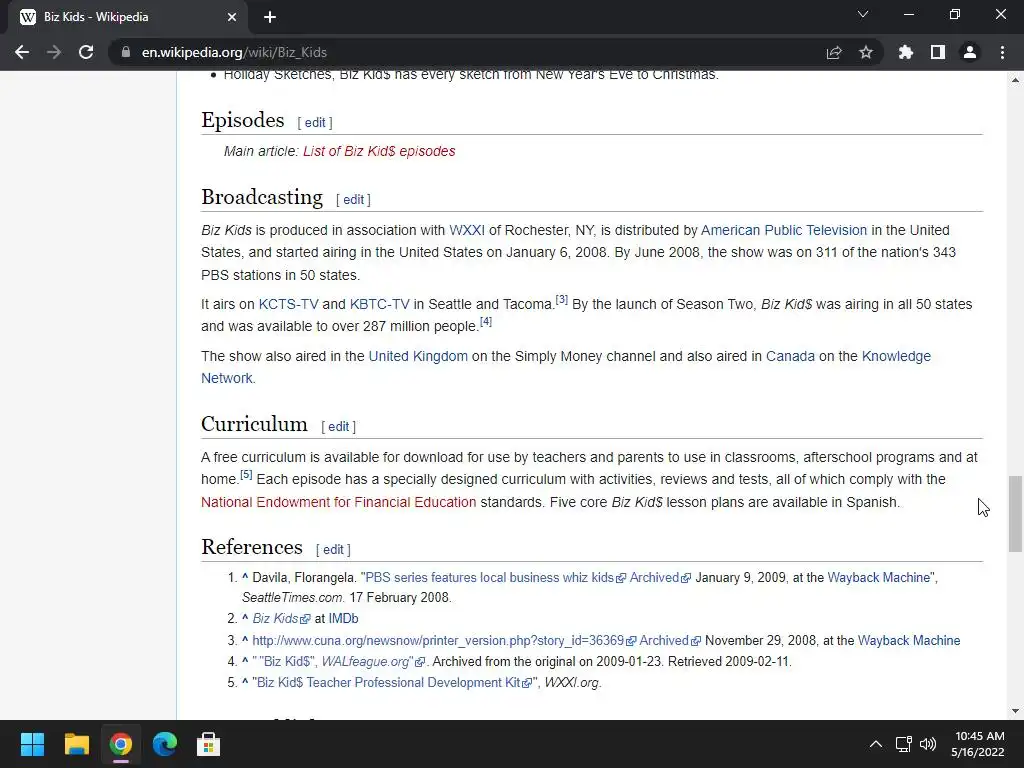Jump back from reference 1 caret
The height and width of the screenshot is (768, 1024).
pyautogui.click(x=245, y=577)
